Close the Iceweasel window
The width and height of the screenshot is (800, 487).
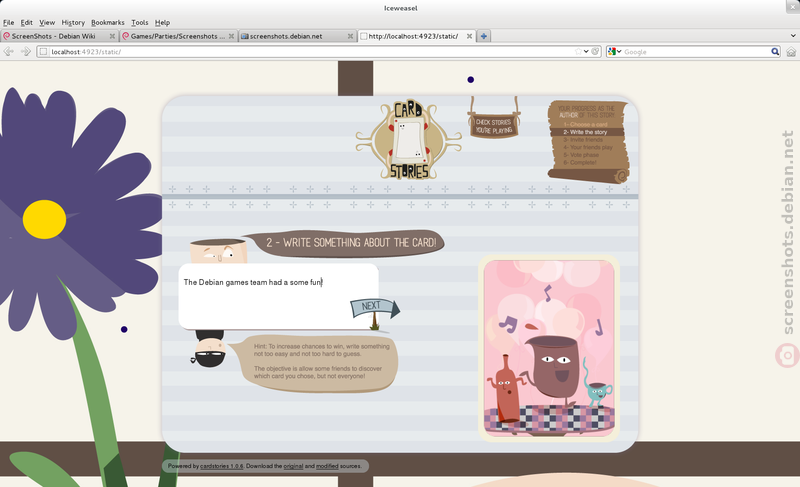792,7
